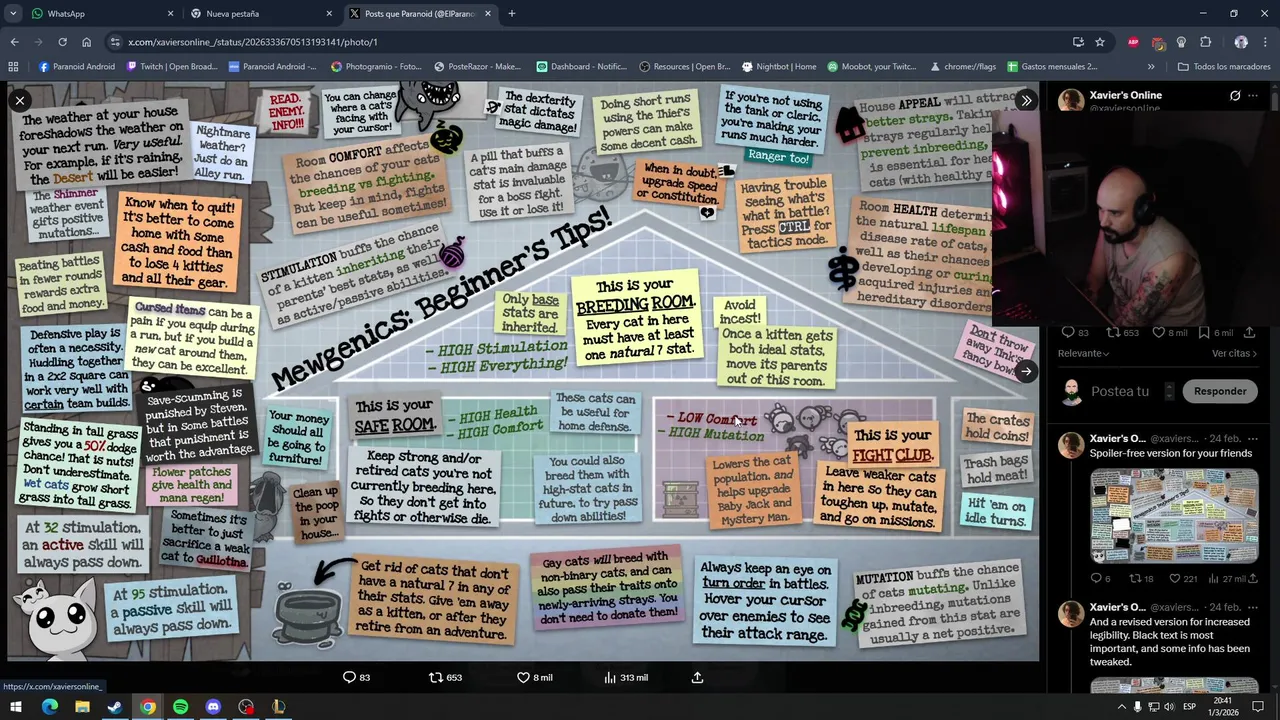This screenshot has height=720, width=1280.
Task: Open the Relevante sort dropdown
Action: (x=1084, y=353)
